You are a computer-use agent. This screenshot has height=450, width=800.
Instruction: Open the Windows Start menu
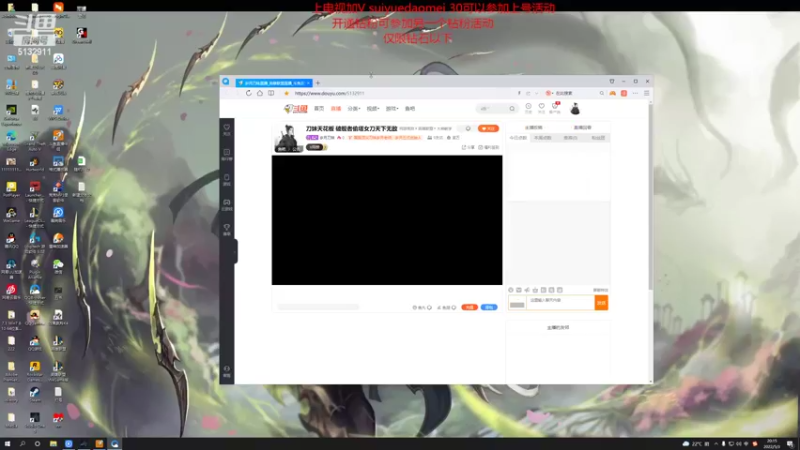click(x=7, y=444)
